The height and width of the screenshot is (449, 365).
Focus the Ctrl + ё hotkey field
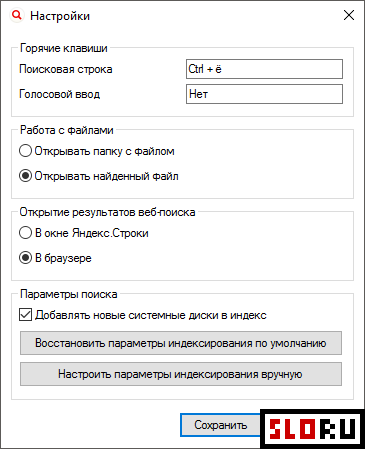[264, 69]
